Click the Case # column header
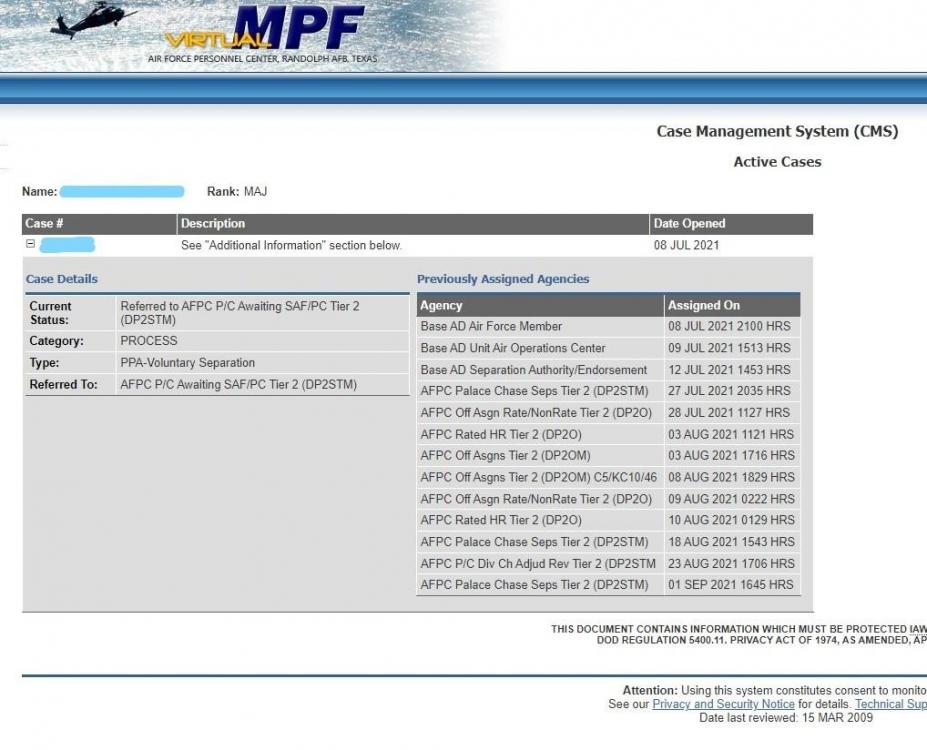Screen dimensions: 927x750 click(x=45, y=223)
